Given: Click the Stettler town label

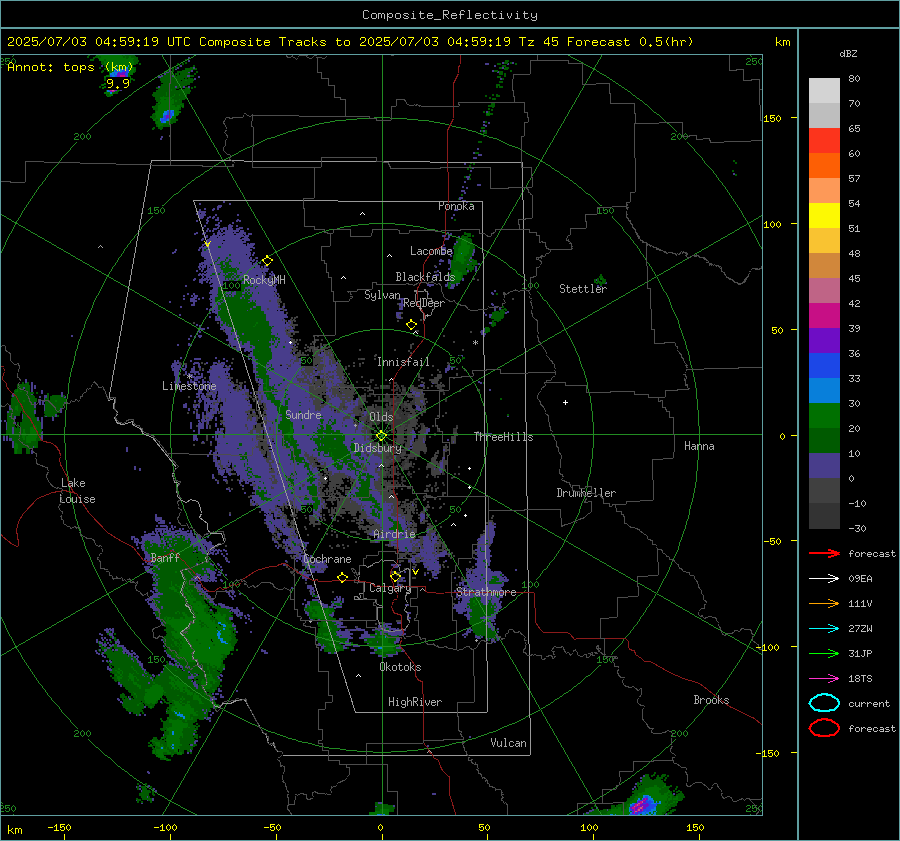Looking at the screenshot, I should point(583,289).
